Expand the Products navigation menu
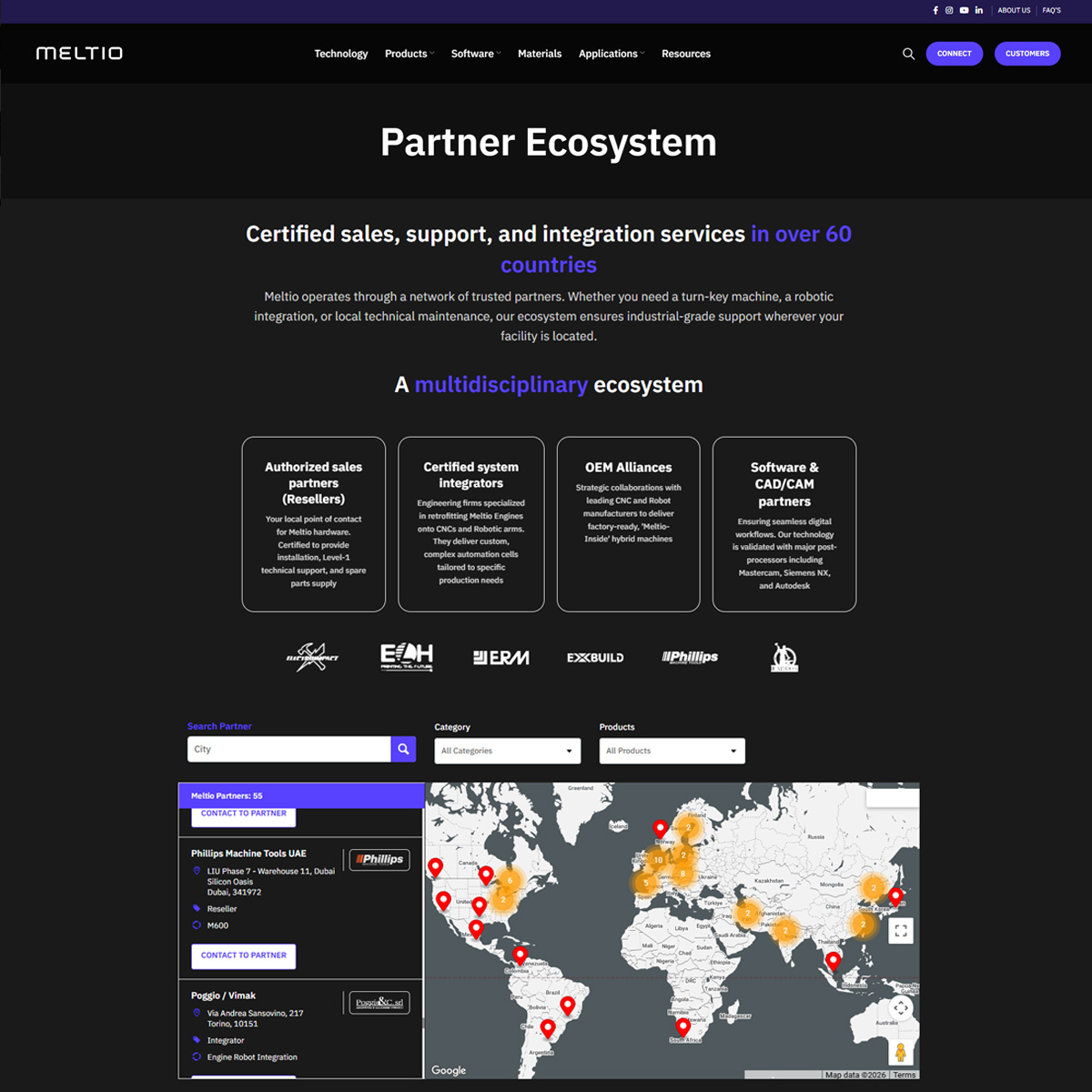Screen dimensions: 1092x1092 pyautogui.click(x=409, y=54)
